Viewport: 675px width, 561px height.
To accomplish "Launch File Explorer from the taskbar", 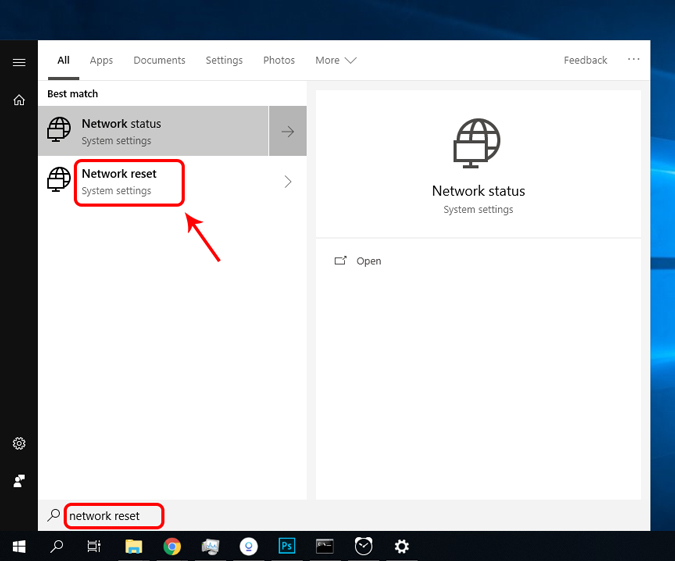I will (134, 546).
